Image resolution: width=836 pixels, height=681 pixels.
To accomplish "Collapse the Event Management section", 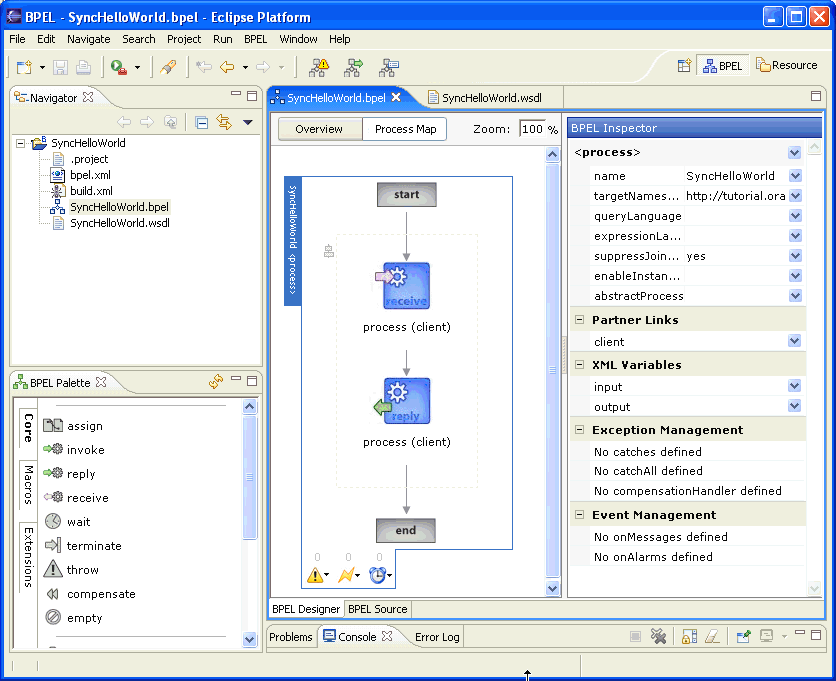I will (580, 515).
